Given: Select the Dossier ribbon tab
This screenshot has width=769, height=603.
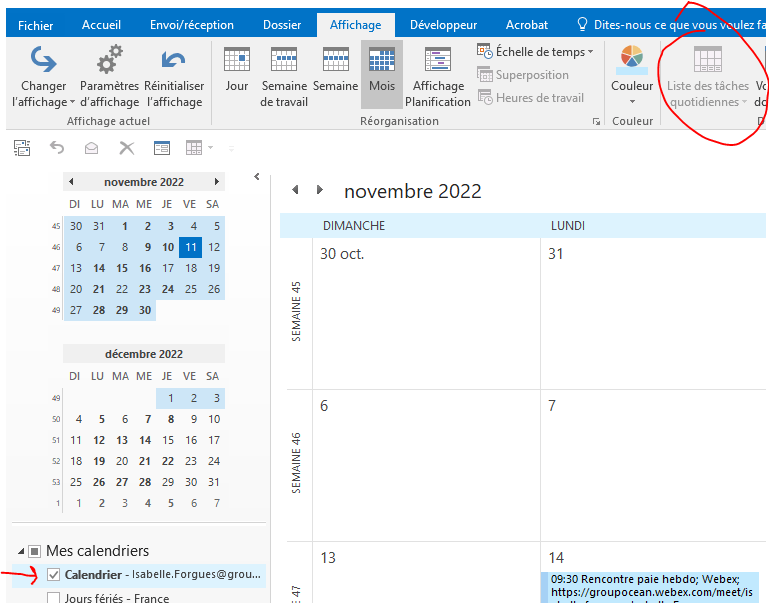Looking at the screenshot, I should click(x=282, y=25).
